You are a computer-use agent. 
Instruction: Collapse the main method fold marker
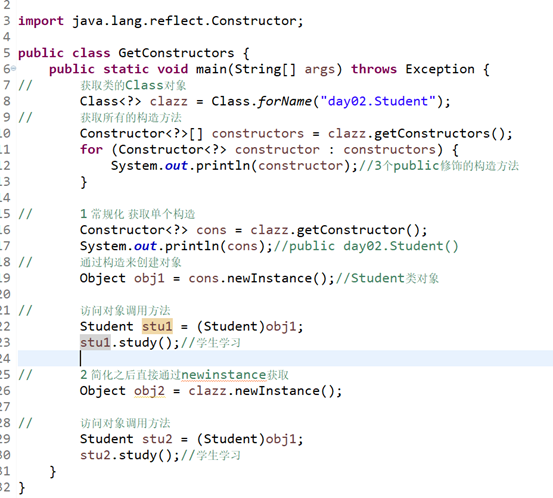coord(13,68)
